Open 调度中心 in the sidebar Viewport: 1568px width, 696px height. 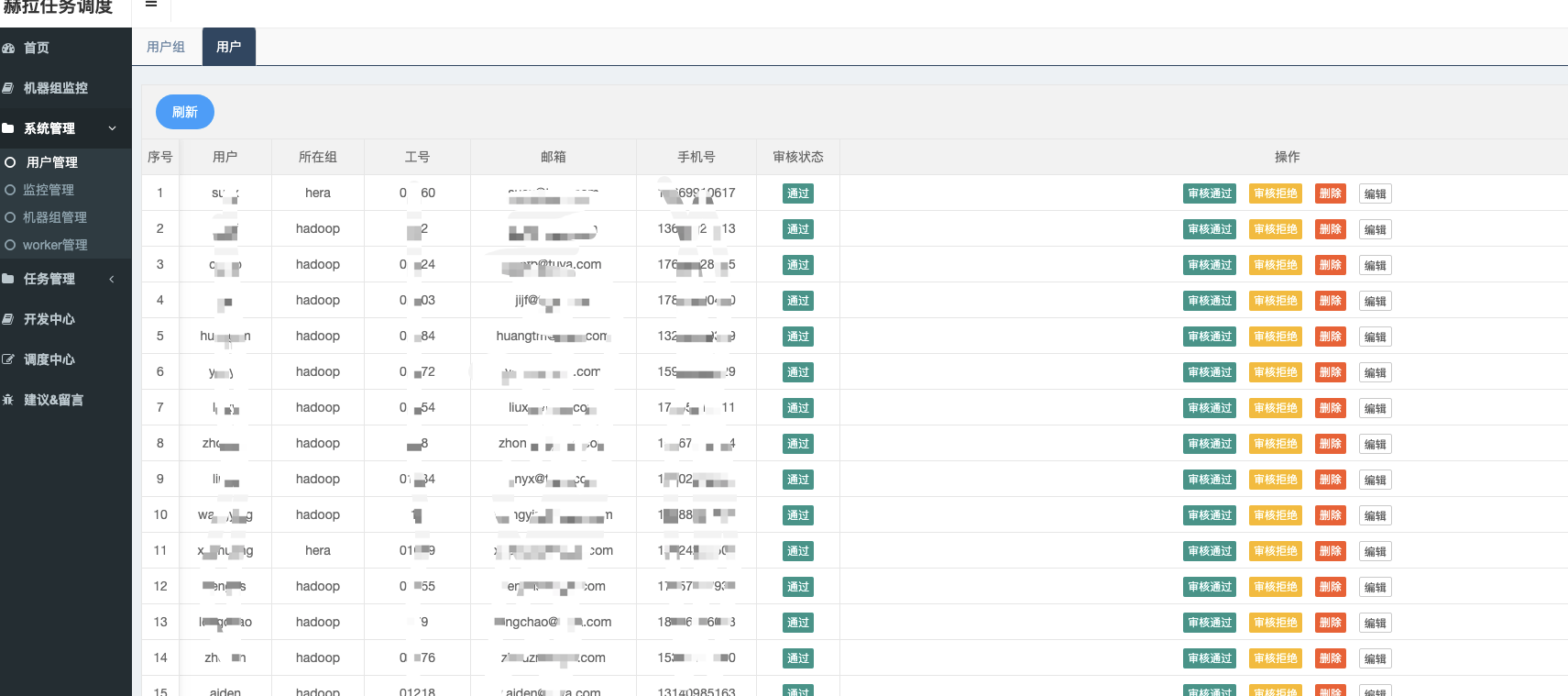49,359
